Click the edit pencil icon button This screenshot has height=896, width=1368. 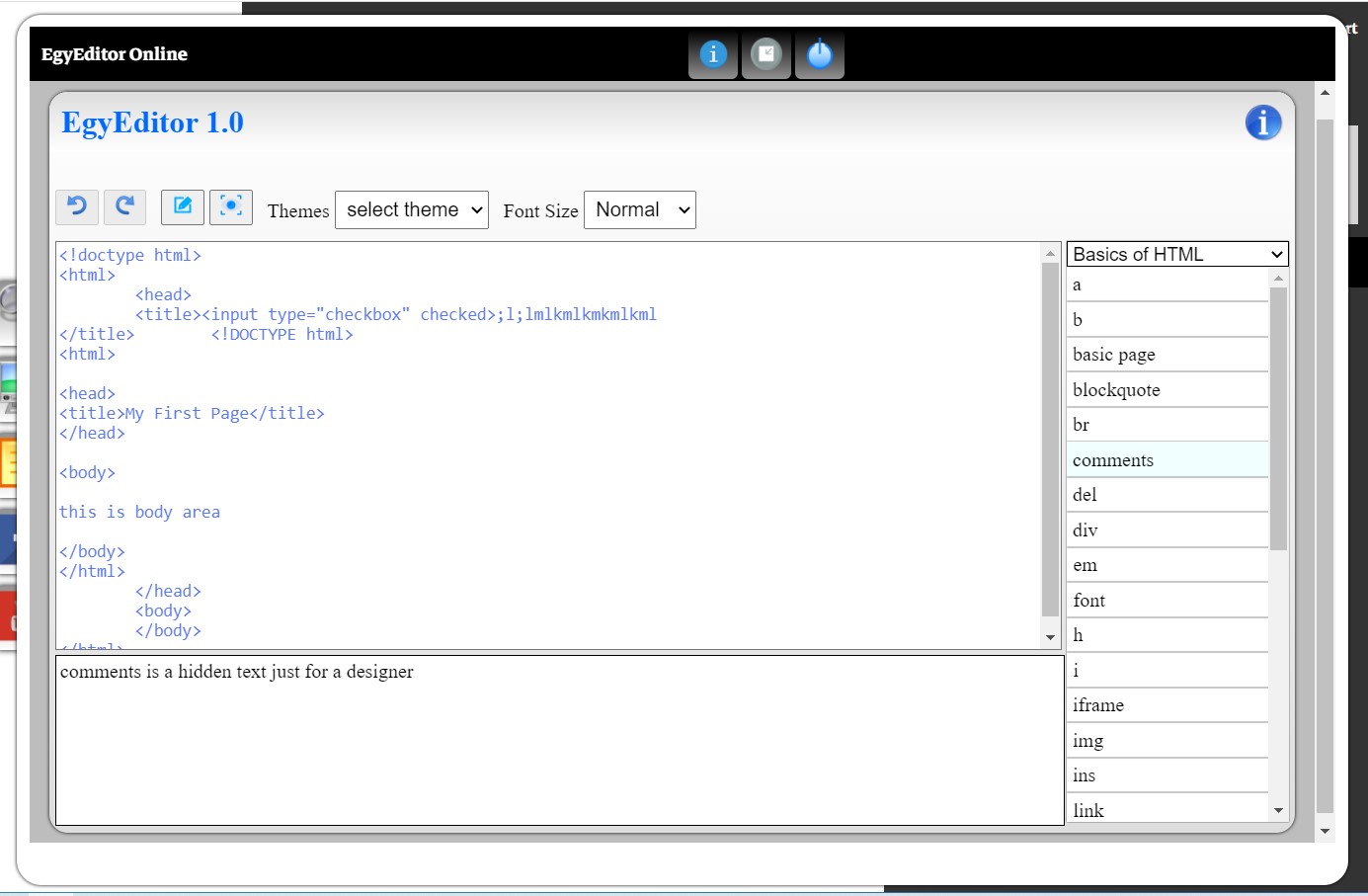pos(183,206)
